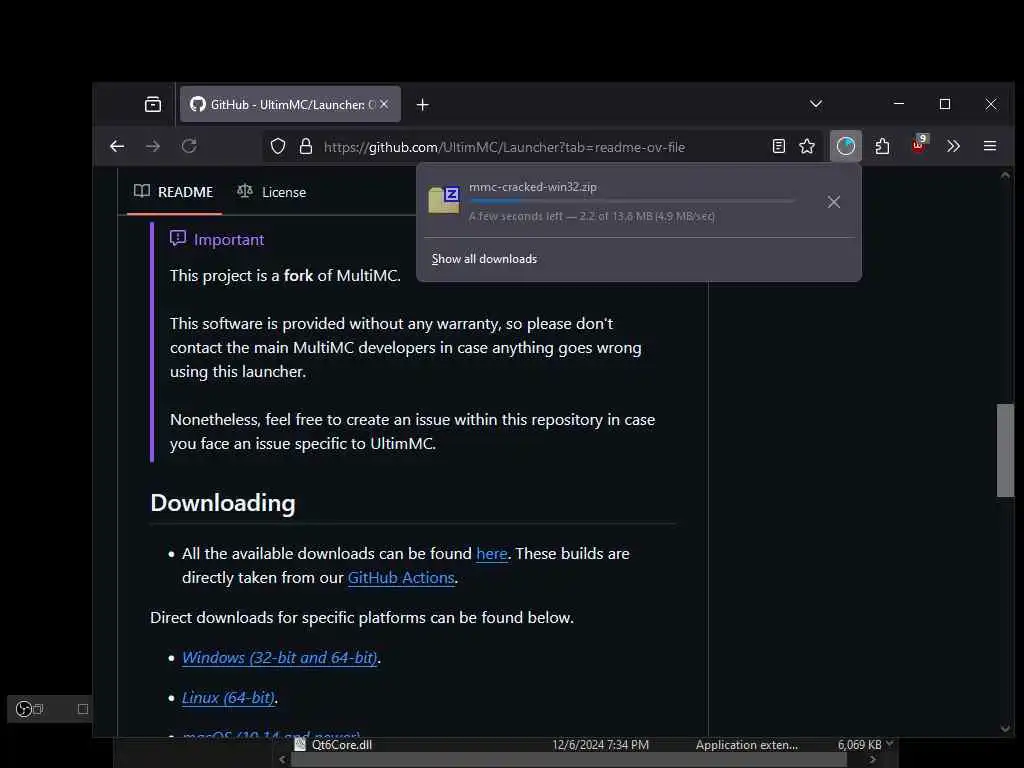
Task: Open the 'here' downloads link
Action: click(492, 554)
